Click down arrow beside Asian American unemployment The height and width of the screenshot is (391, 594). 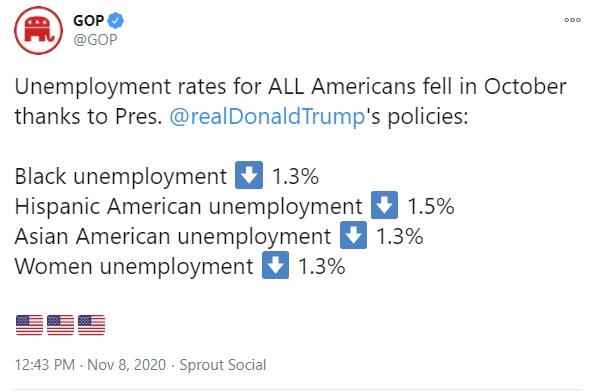point(353,235)
